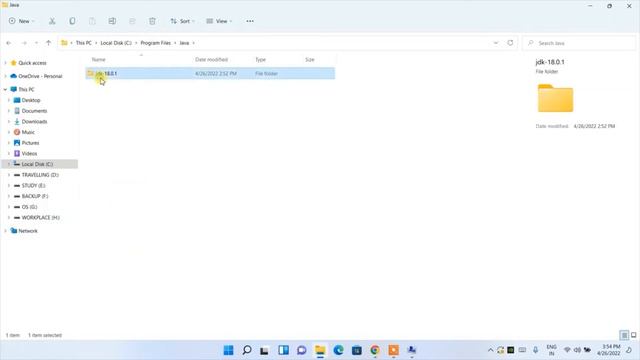640x360 pixels.
Task: Open Microsoft Store from taskbar
Action: pos(357,350)
